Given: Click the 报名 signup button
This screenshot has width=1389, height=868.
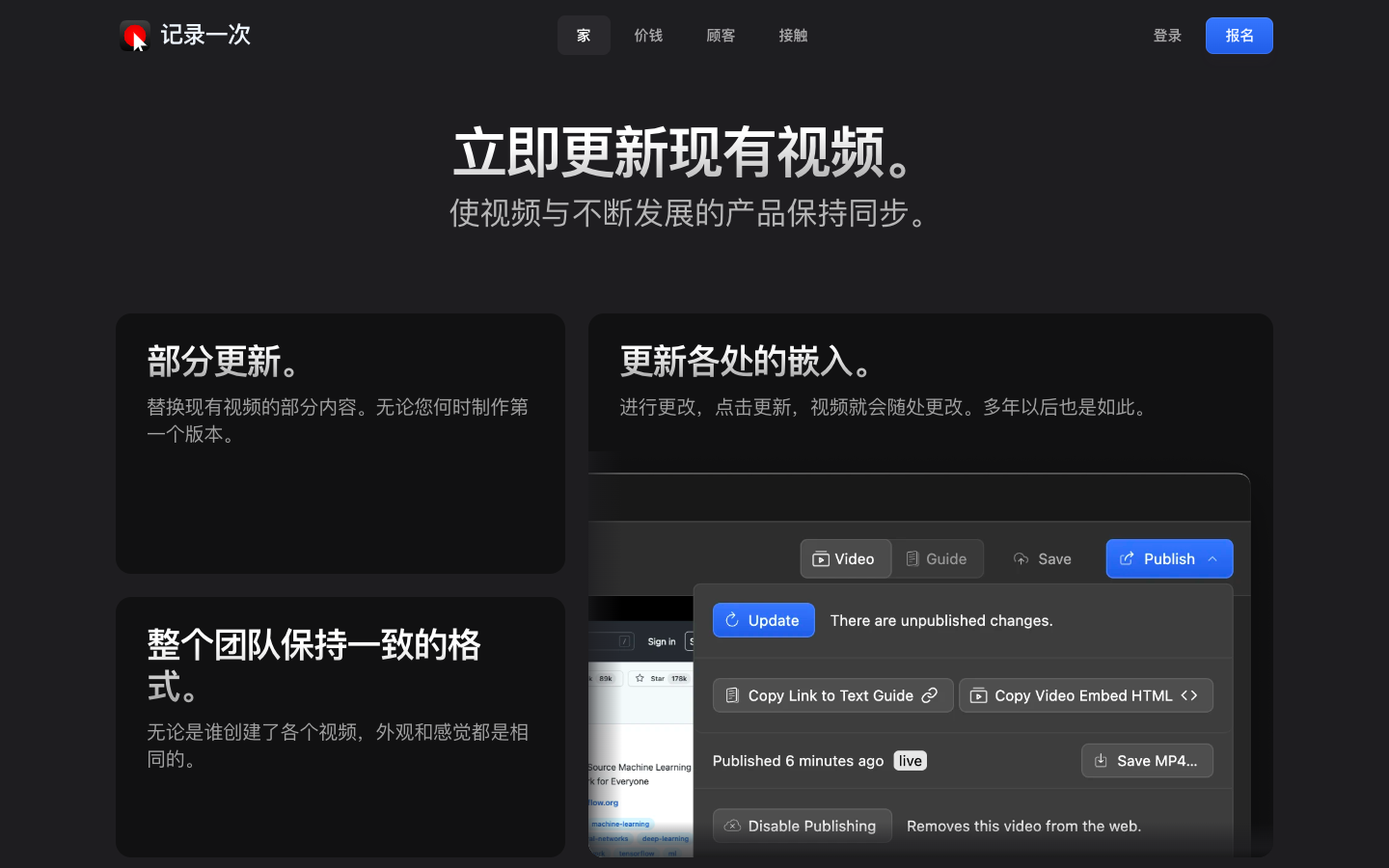Looking at the screenshot, I should point(1239,35).
